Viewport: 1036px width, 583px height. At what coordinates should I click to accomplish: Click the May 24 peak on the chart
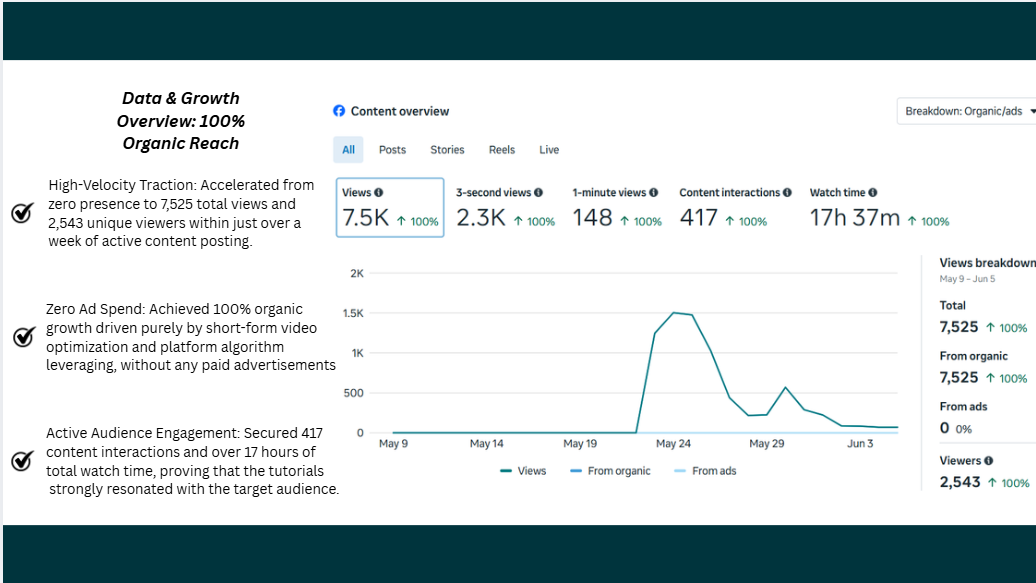pos(673,313)
